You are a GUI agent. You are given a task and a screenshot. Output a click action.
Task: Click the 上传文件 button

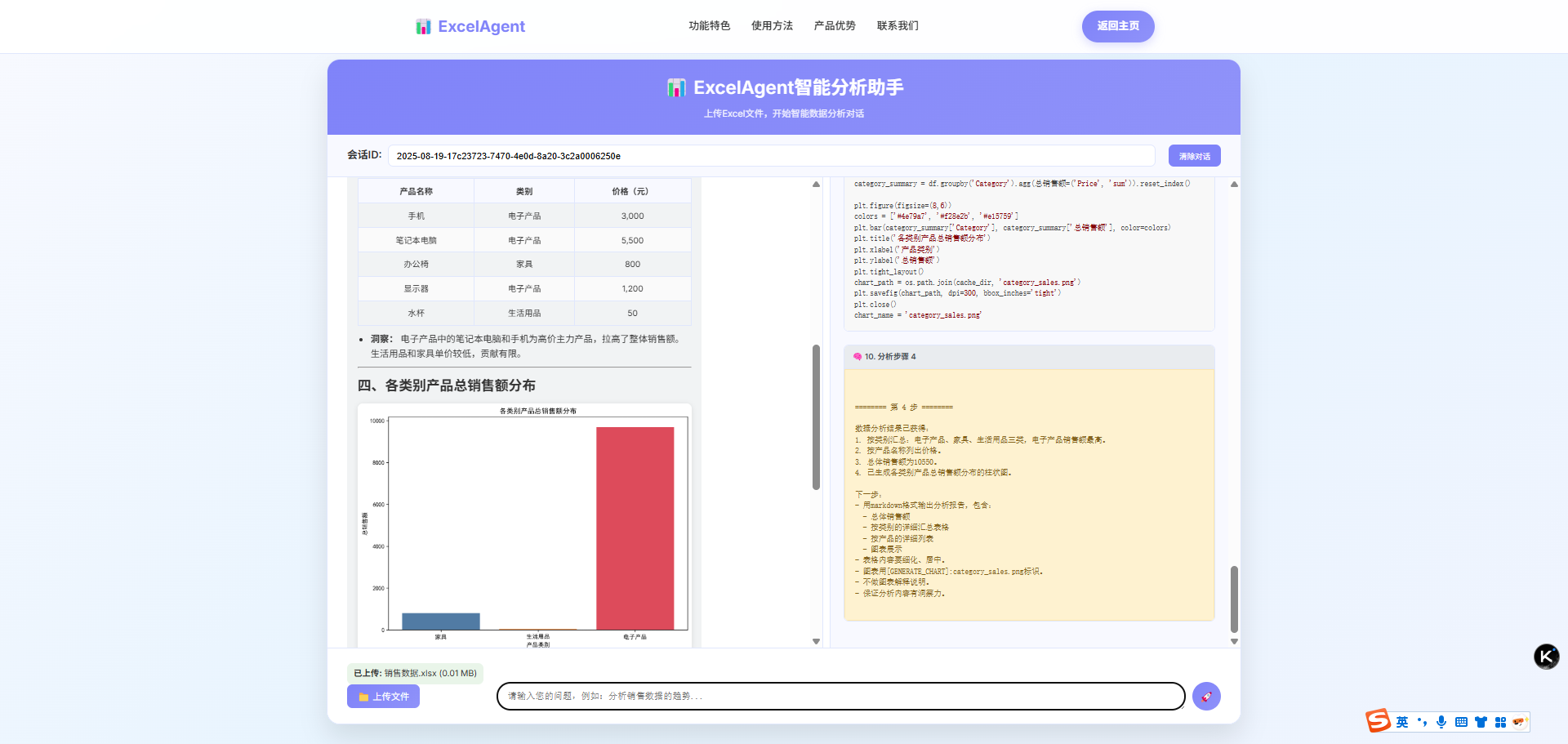[383, 697]
